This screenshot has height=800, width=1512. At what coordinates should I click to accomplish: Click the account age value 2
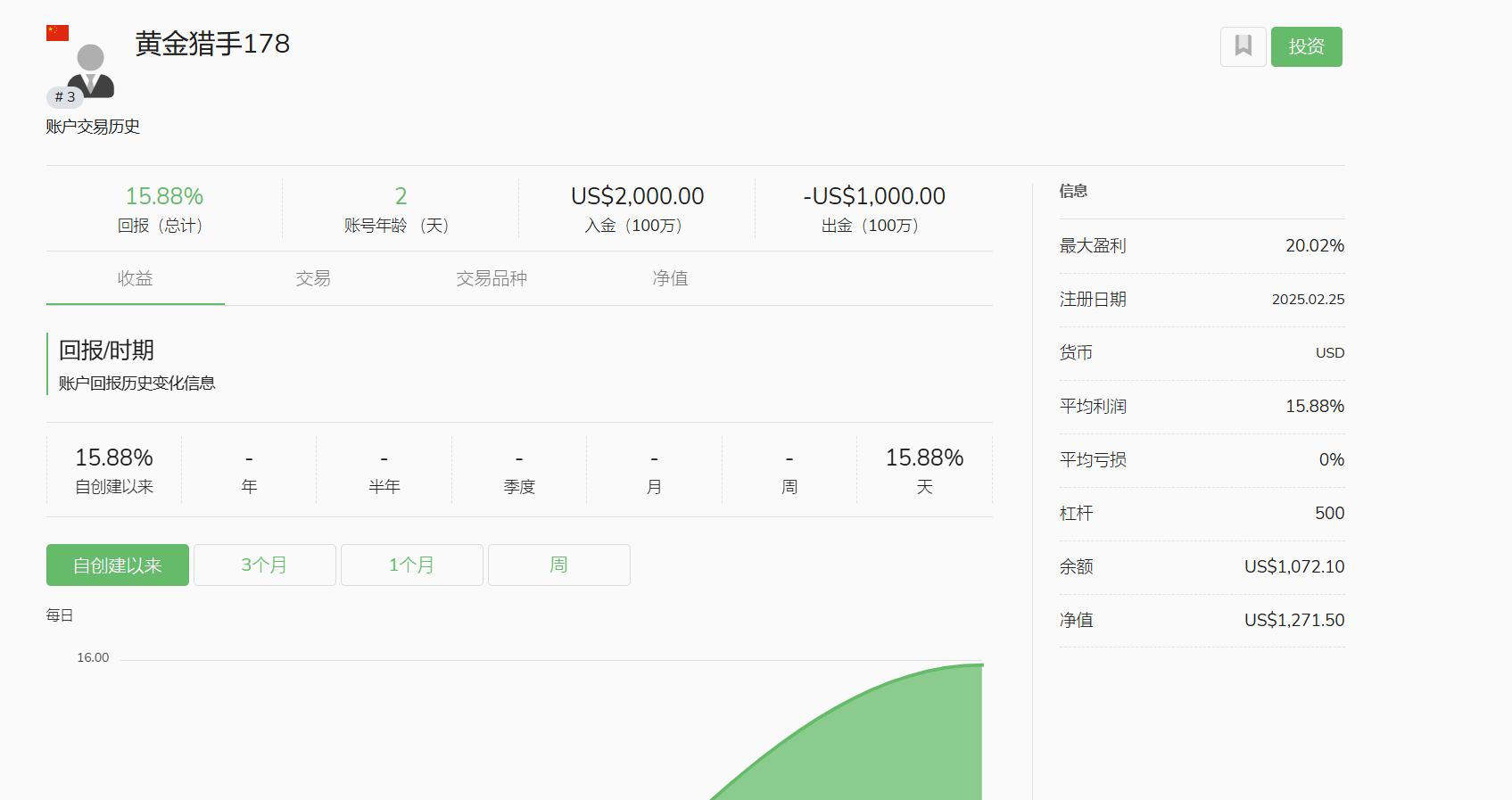[401, 196]
